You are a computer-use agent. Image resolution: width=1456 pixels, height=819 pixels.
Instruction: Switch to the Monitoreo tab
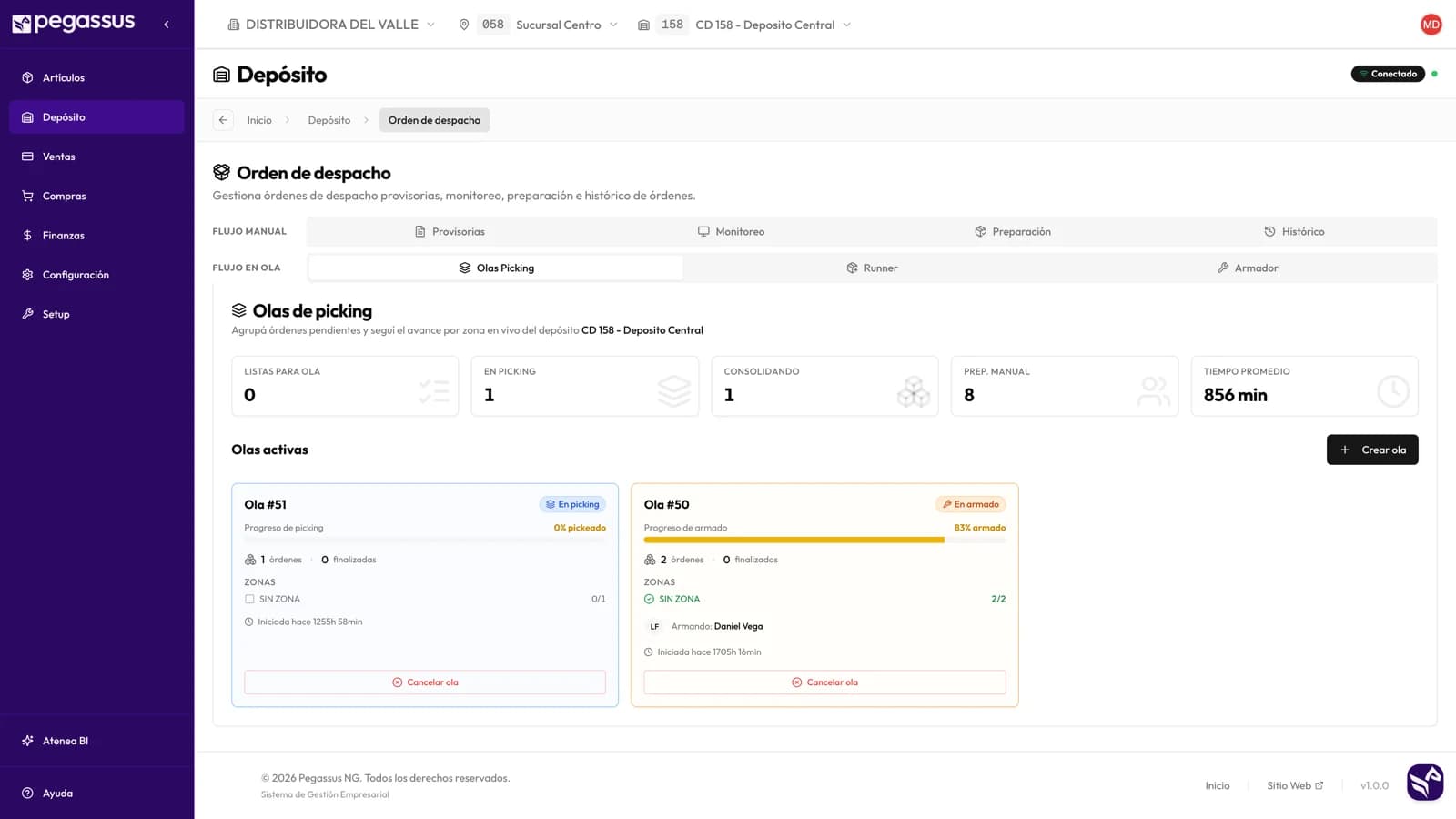tap(731, 231)
